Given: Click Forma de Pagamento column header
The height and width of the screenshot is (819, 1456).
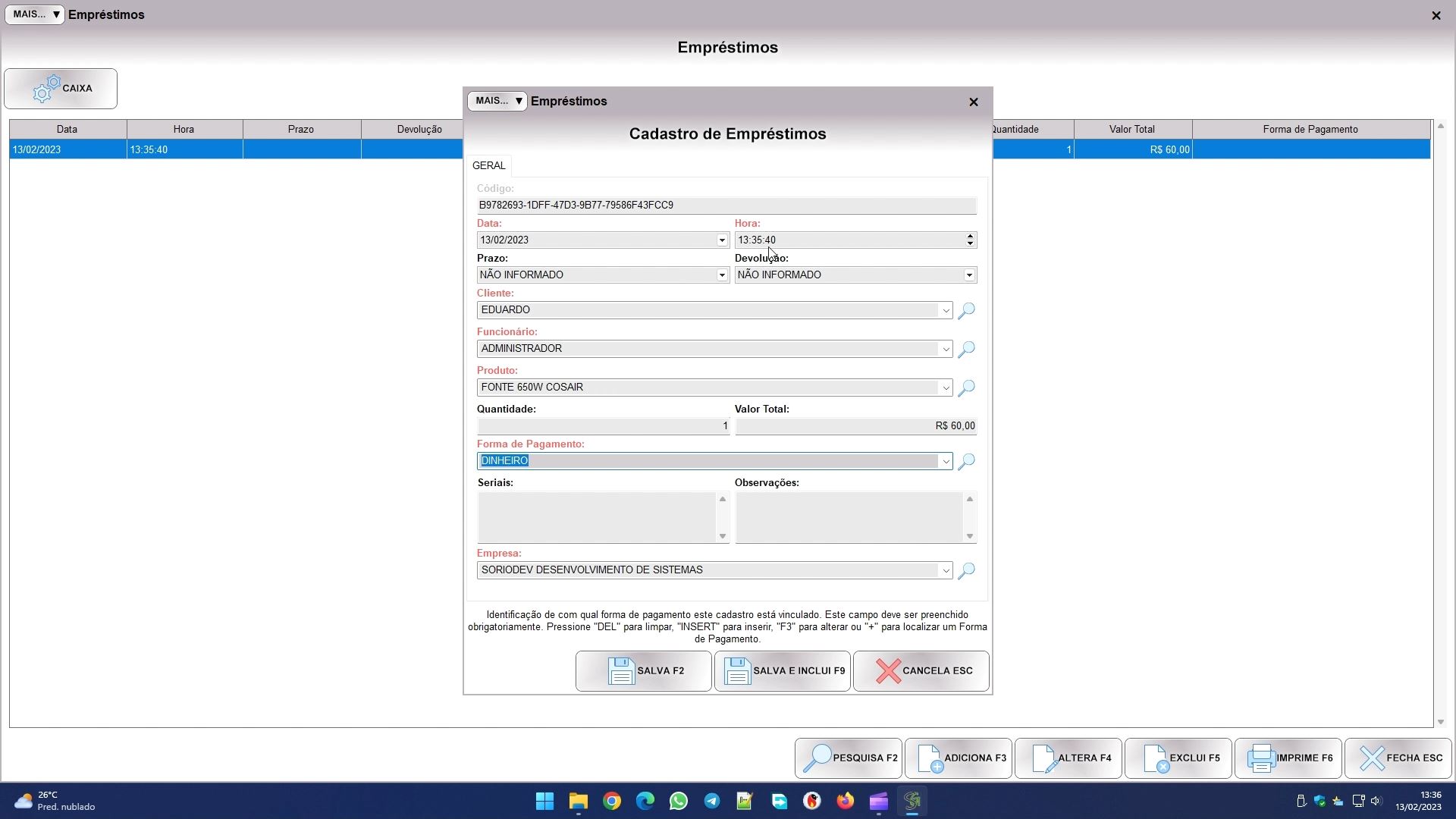Looking at the screenshot, I should pyautogui.click(x=1310, y=130).
